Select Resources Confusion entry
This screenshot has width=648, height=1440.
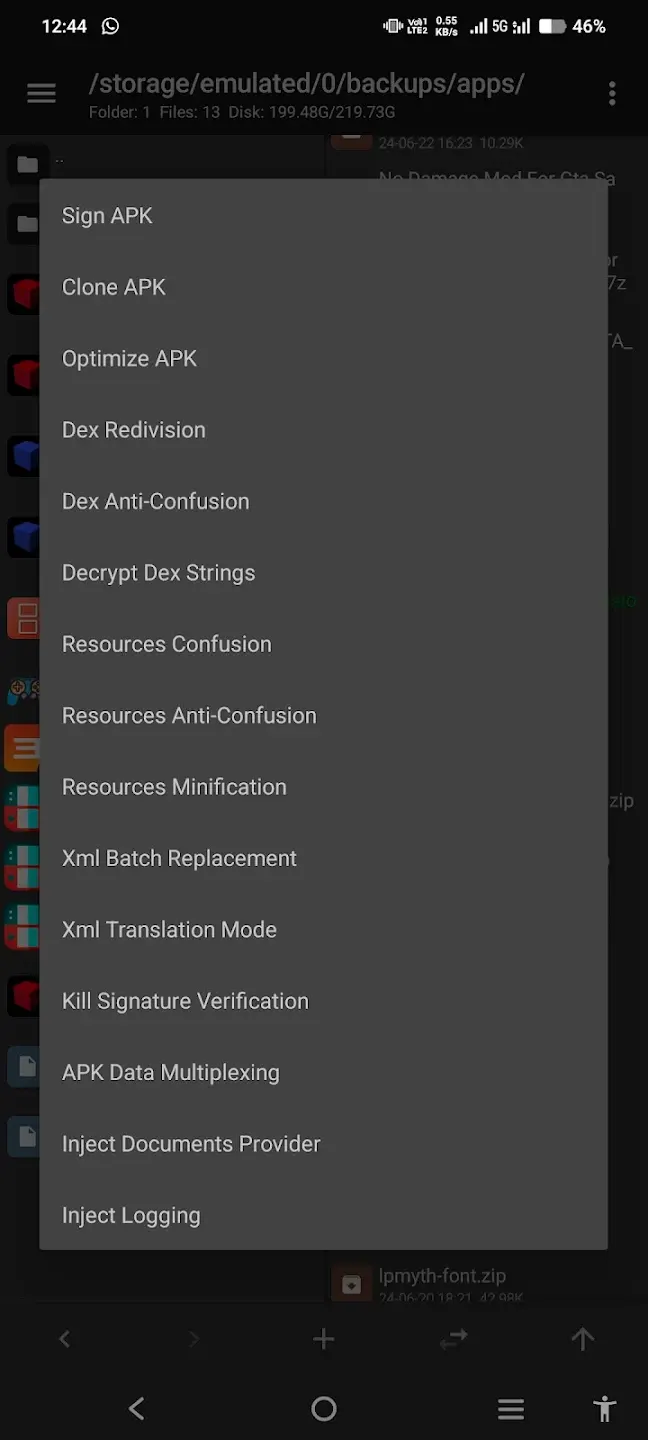pos(166,644)
